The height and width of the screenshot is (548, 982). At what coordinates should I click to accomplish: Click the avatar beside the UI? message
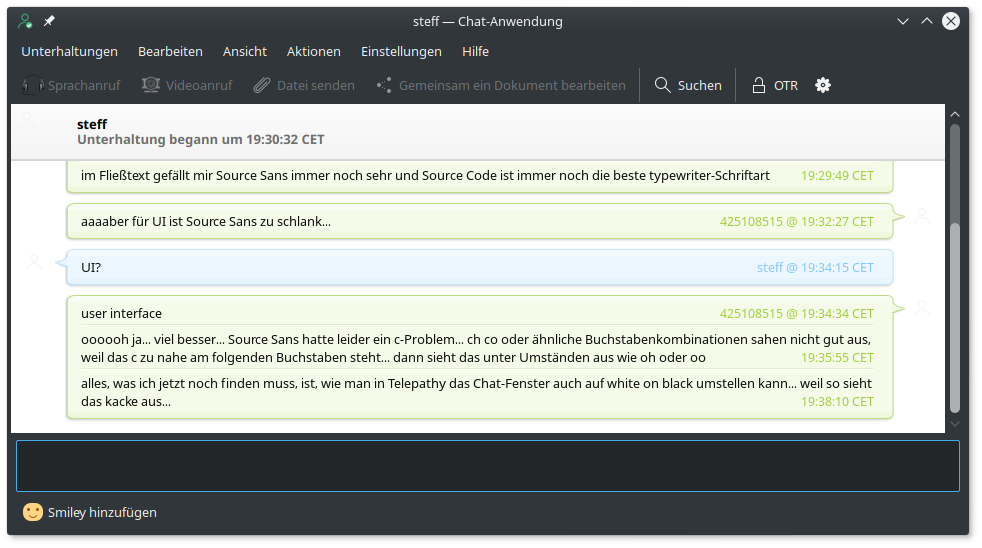(x=34, y=262)
